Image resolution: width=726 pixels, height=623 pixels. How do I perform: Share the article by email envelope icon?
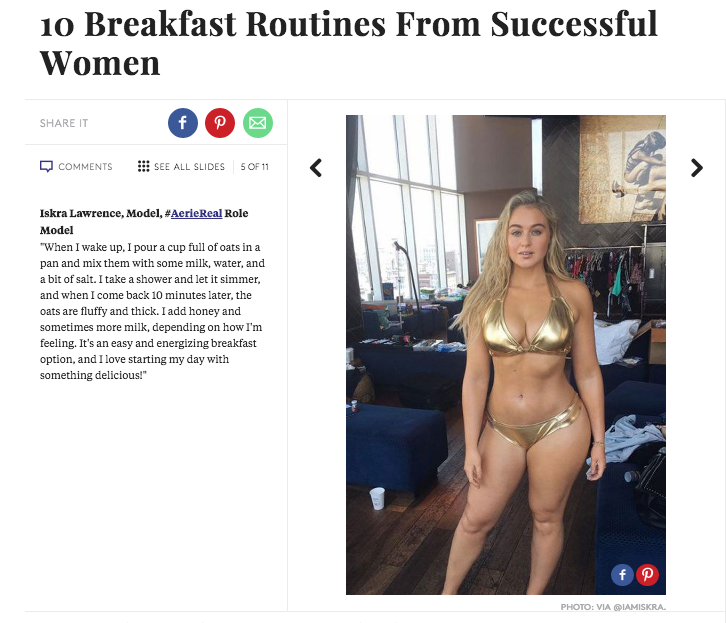(257, 123)
